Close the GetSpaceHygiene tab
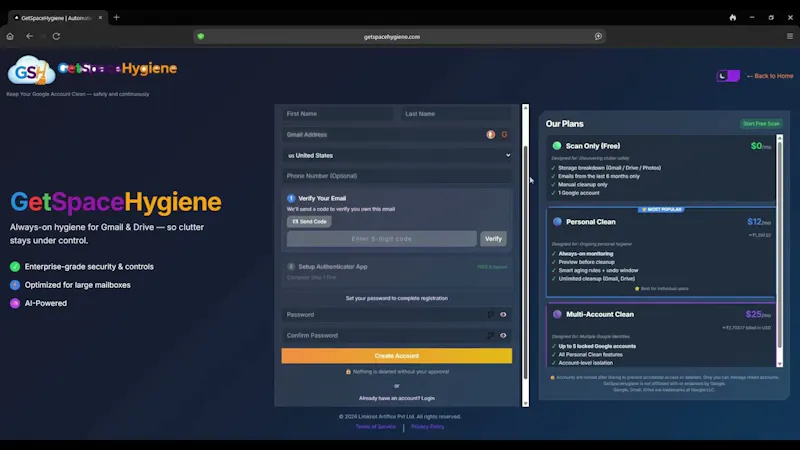The height and width of the screenshot is (450, 800). 100,17
